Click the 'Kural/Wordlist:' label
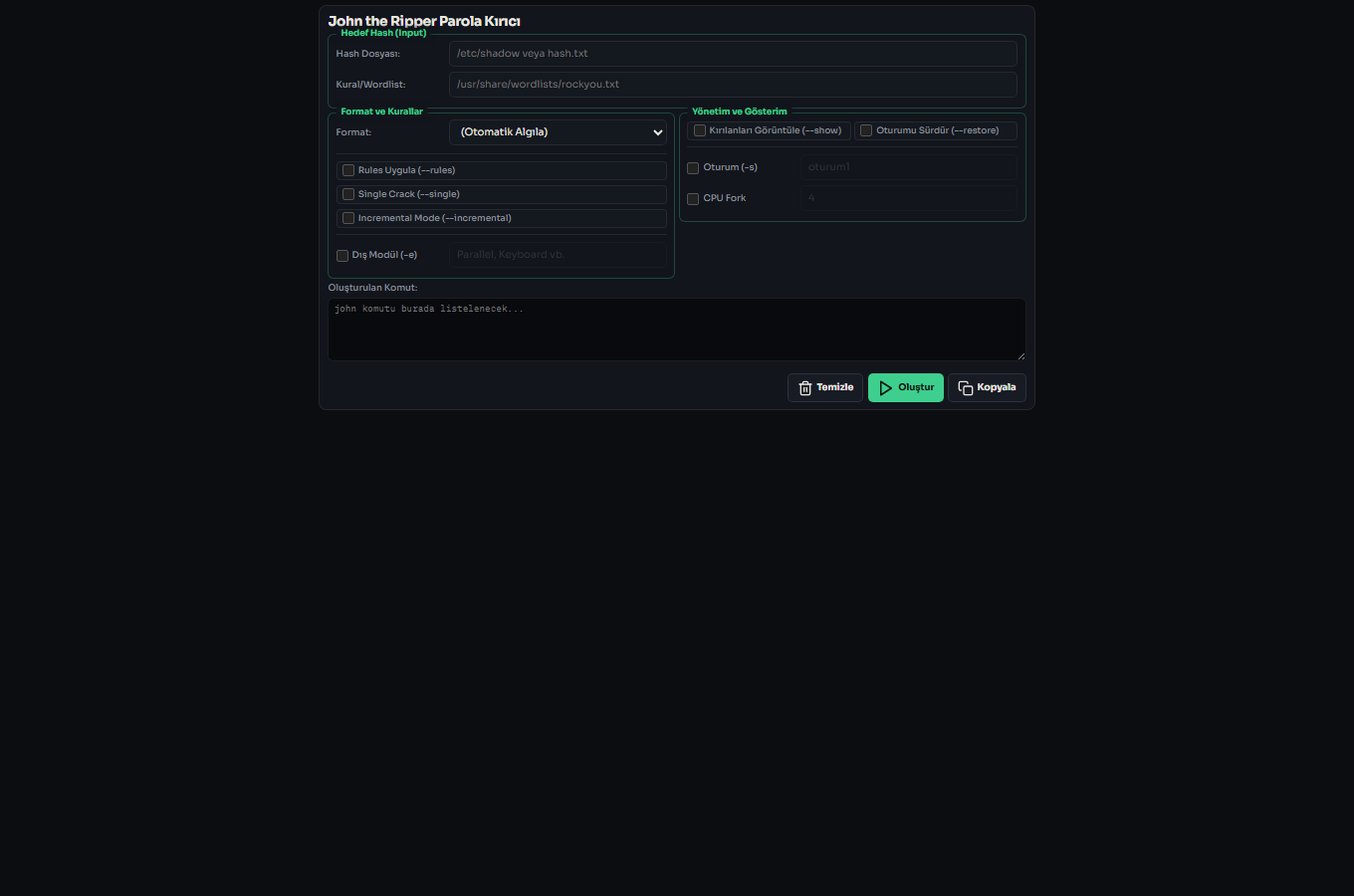The width and height of the screenshot is (1354, 896). (370, 85)
